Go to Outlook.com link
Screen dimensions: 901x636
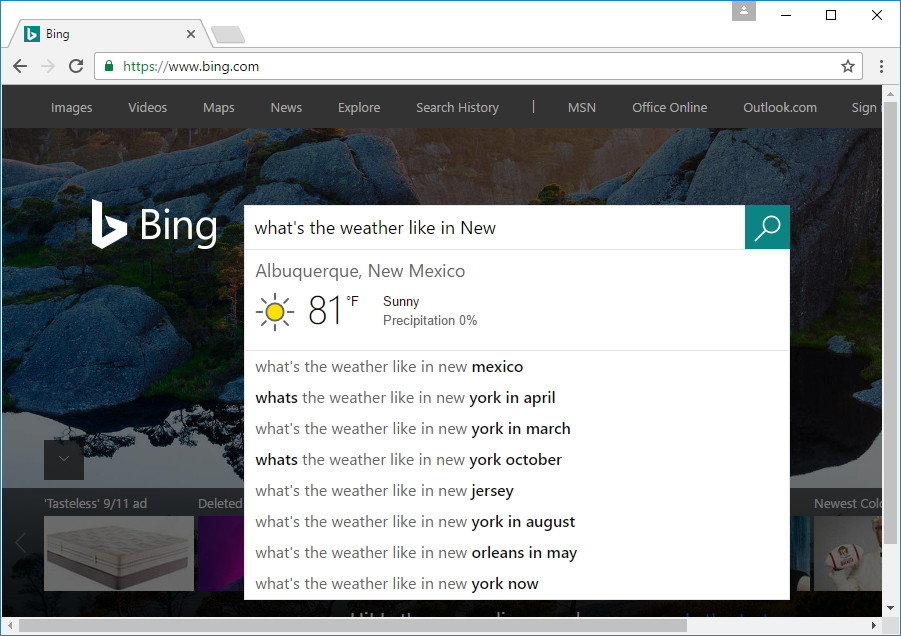[x=780, y=107]
